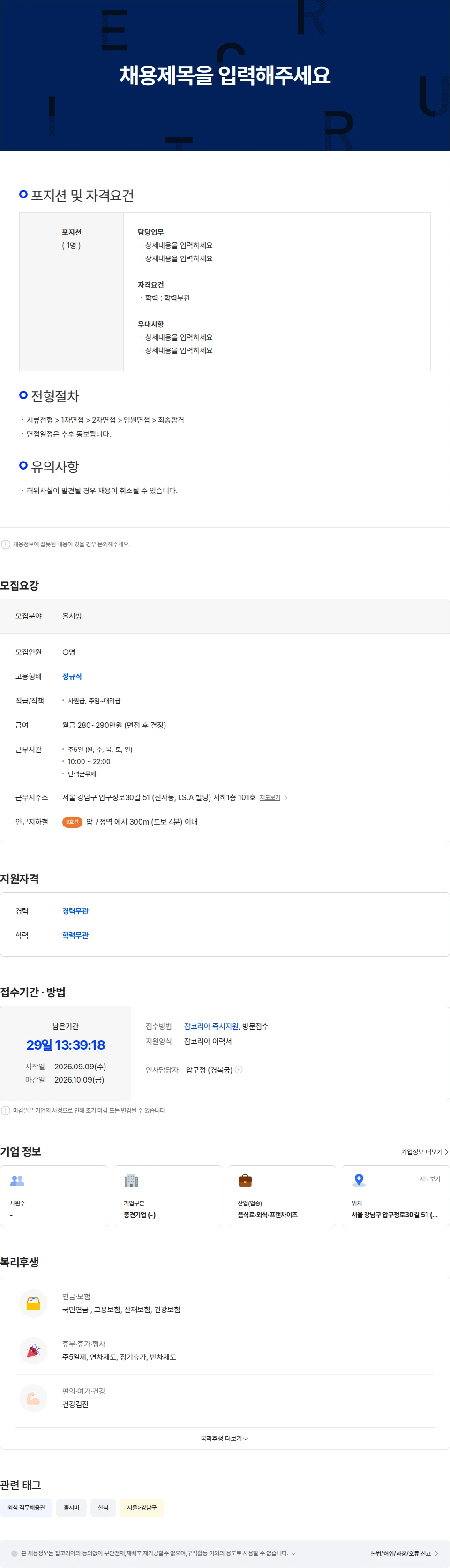The height and width of the screenshot is (1568, 450).
Task: Click the blue 학력무관 link under 지원자격
Action: (75, 935)
